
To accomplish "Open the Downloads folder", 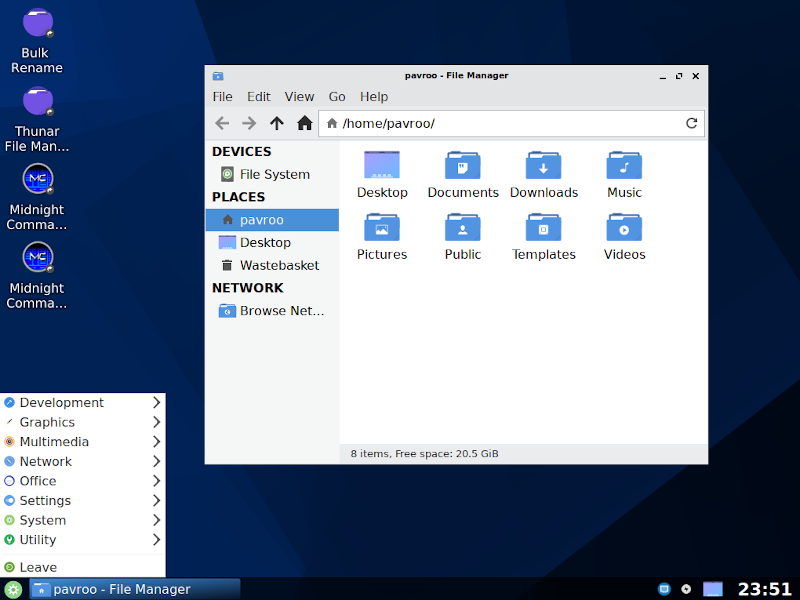I will point(544,175).
